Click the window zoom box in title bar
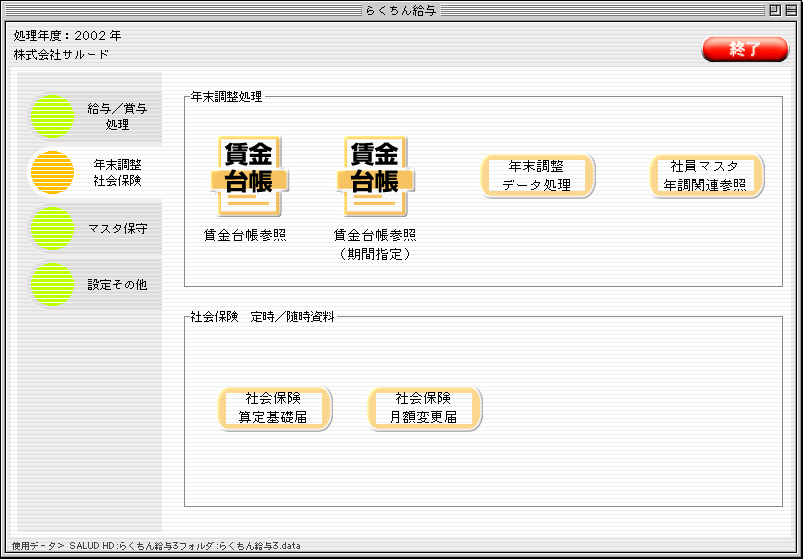Image resolution: width=803 pixels, height=559 pixels. pos(775,10)
